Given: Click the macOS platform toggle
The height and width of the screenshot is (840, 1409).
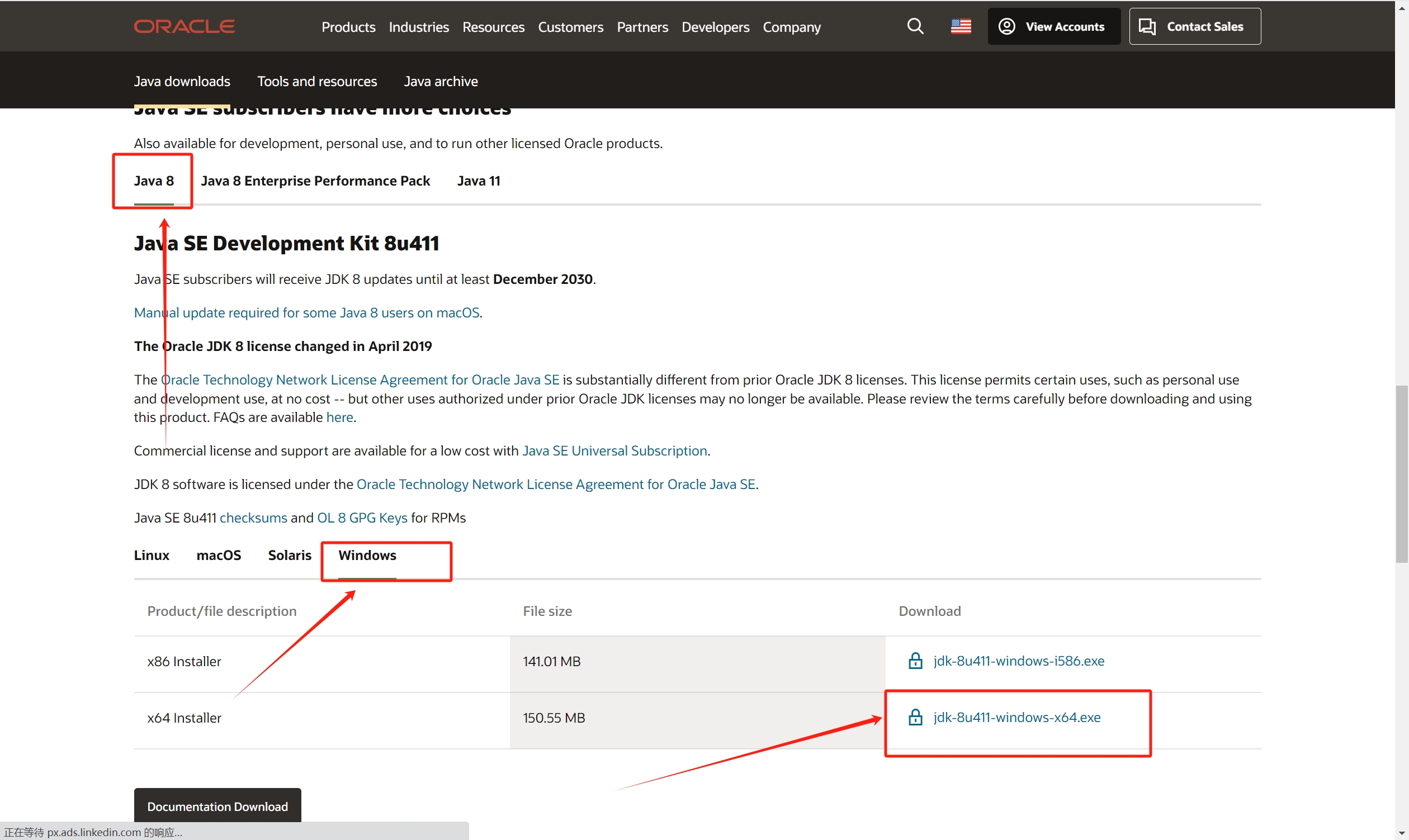Looking at the screenshot, I should coord(218,555).
